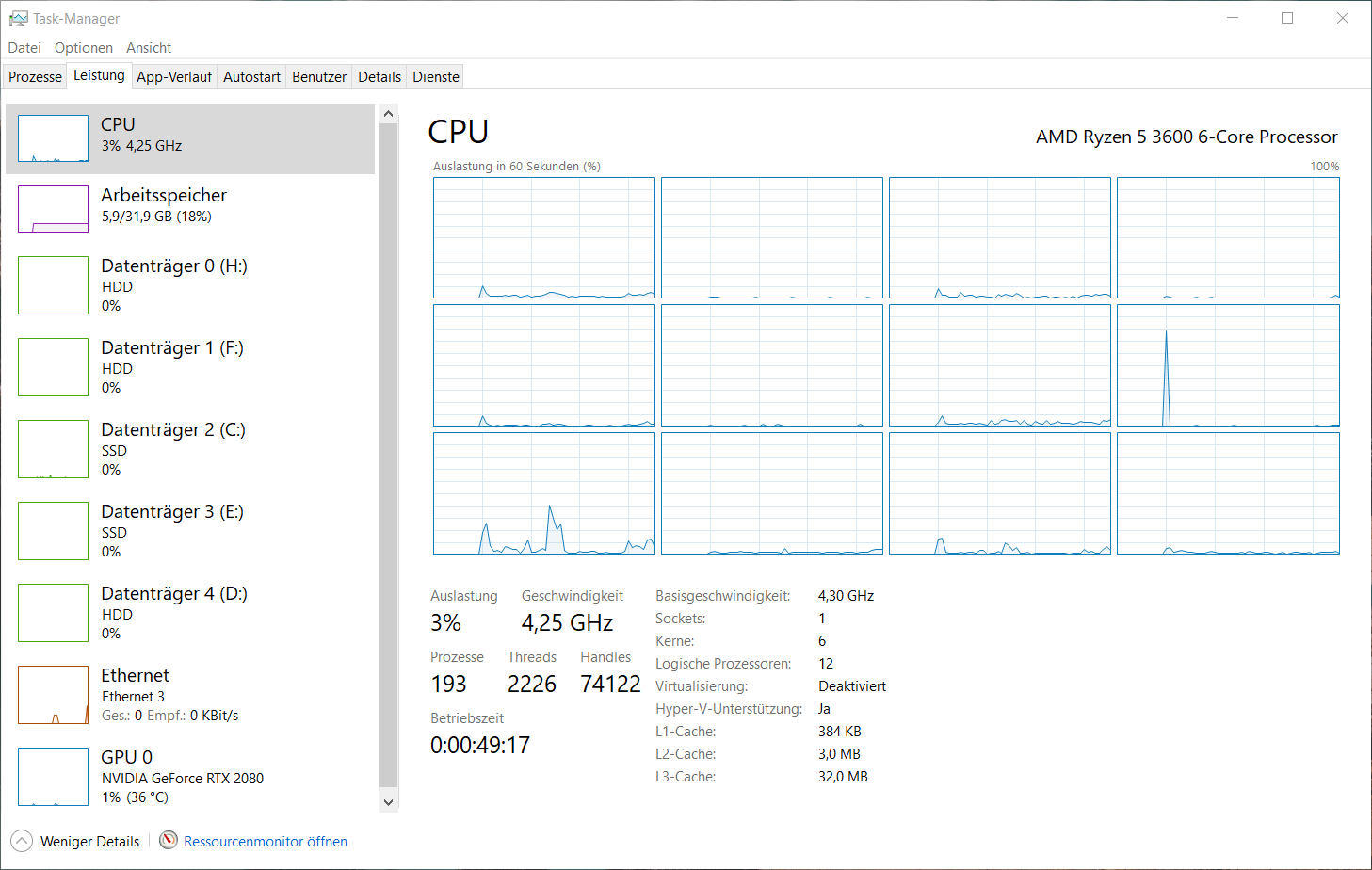Click sidebar scrollbar down arrow

(389, 802)
